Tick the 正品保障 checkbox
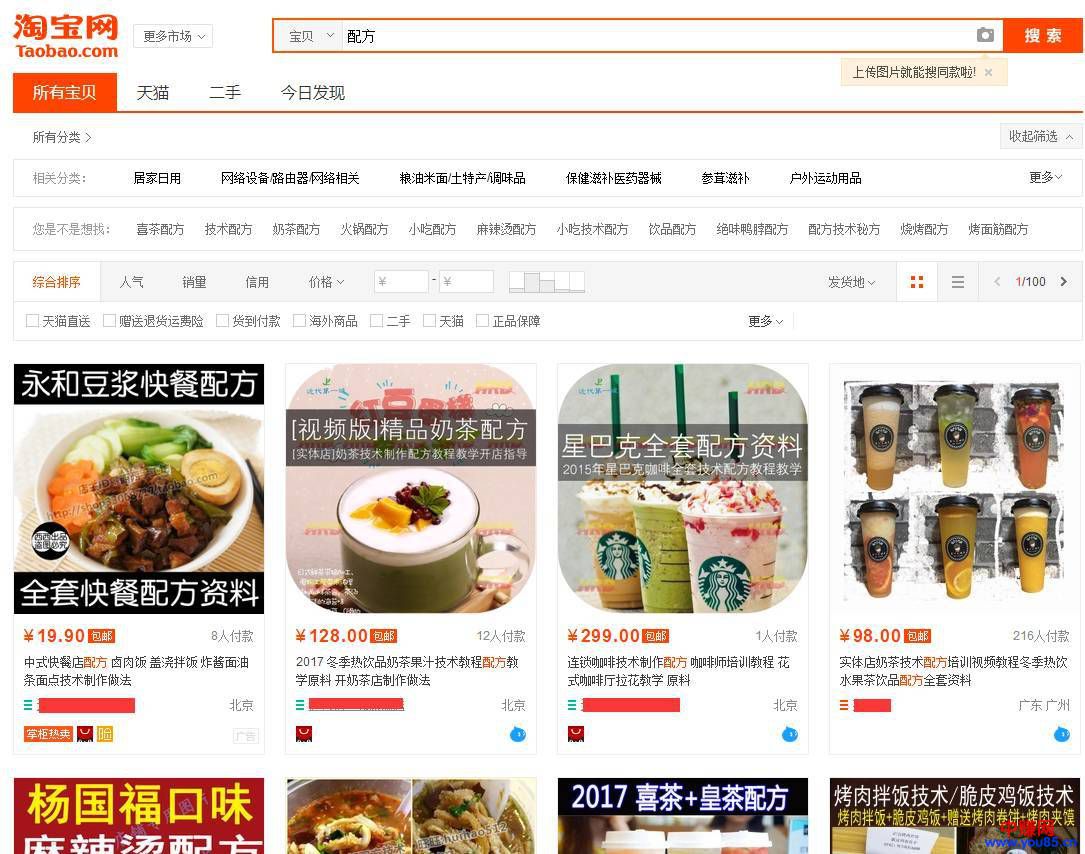 point(483,321)
